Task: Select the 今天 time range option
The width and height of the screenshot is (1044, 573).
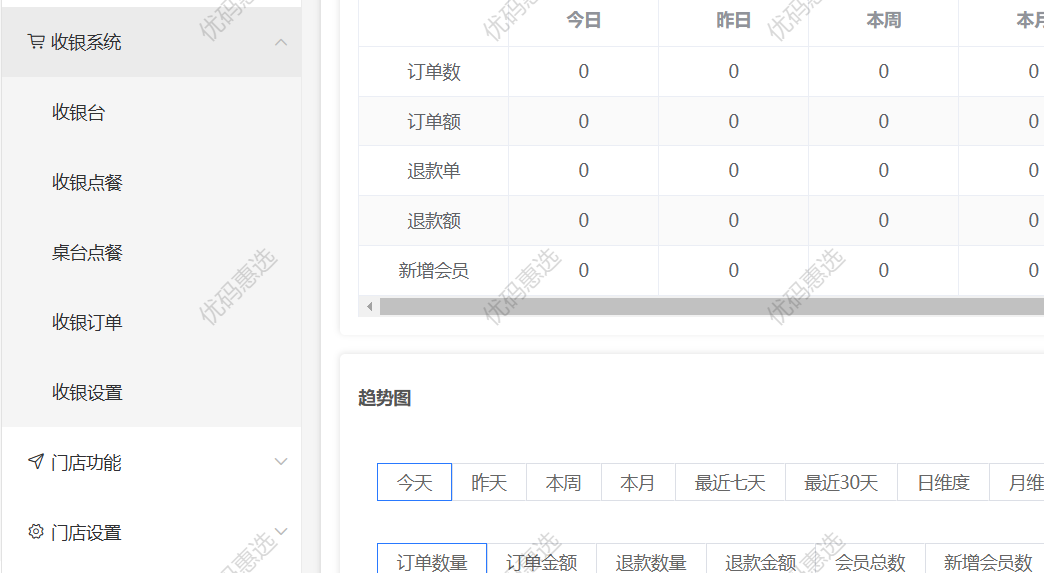Action: (414, 483)
